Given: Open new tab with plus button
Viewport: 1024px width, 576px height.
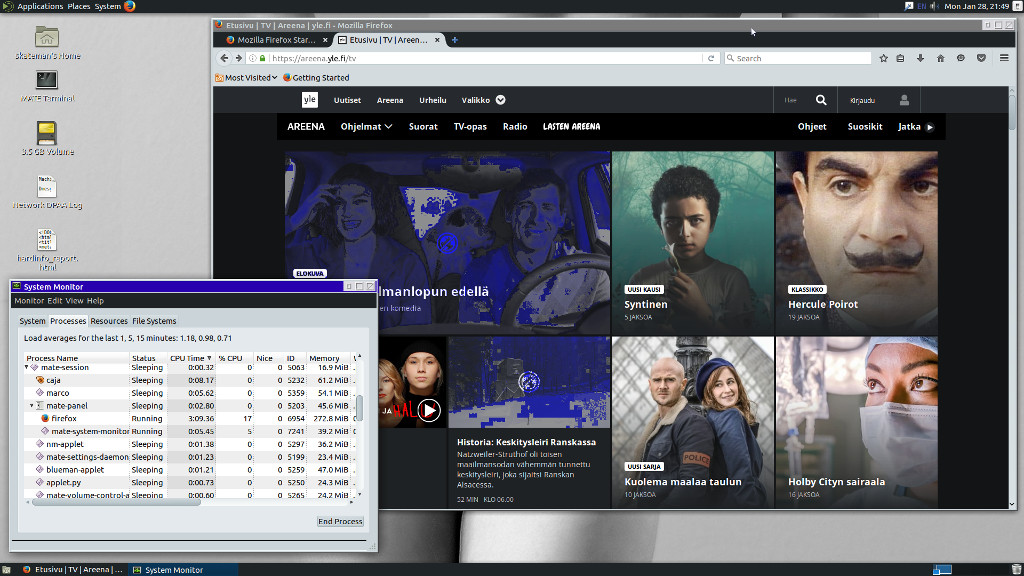Looking at the screenshot, I should (455, 40).
